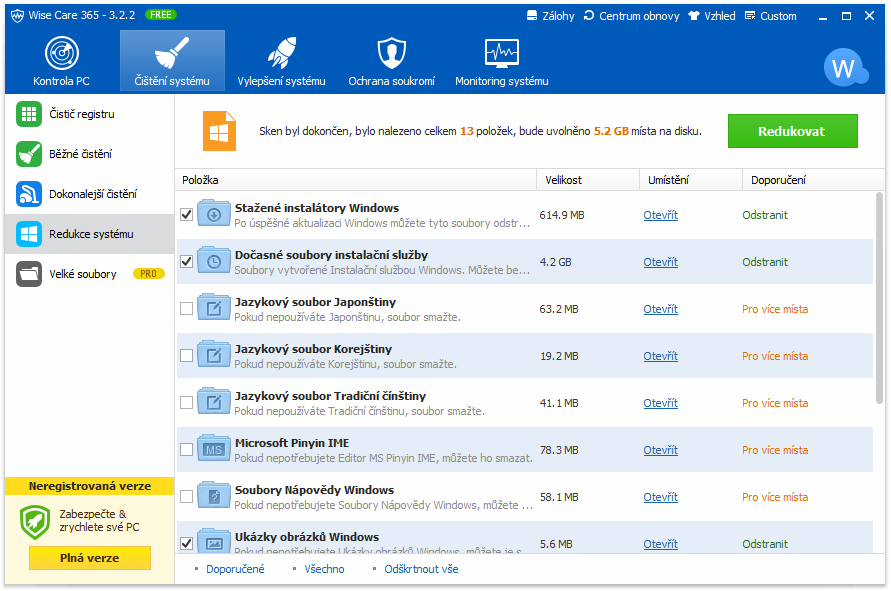The width and height of the screenshot is (891, 591).
Task: Click the Vzhled shirt icon
Action: [x=694, y=15]
